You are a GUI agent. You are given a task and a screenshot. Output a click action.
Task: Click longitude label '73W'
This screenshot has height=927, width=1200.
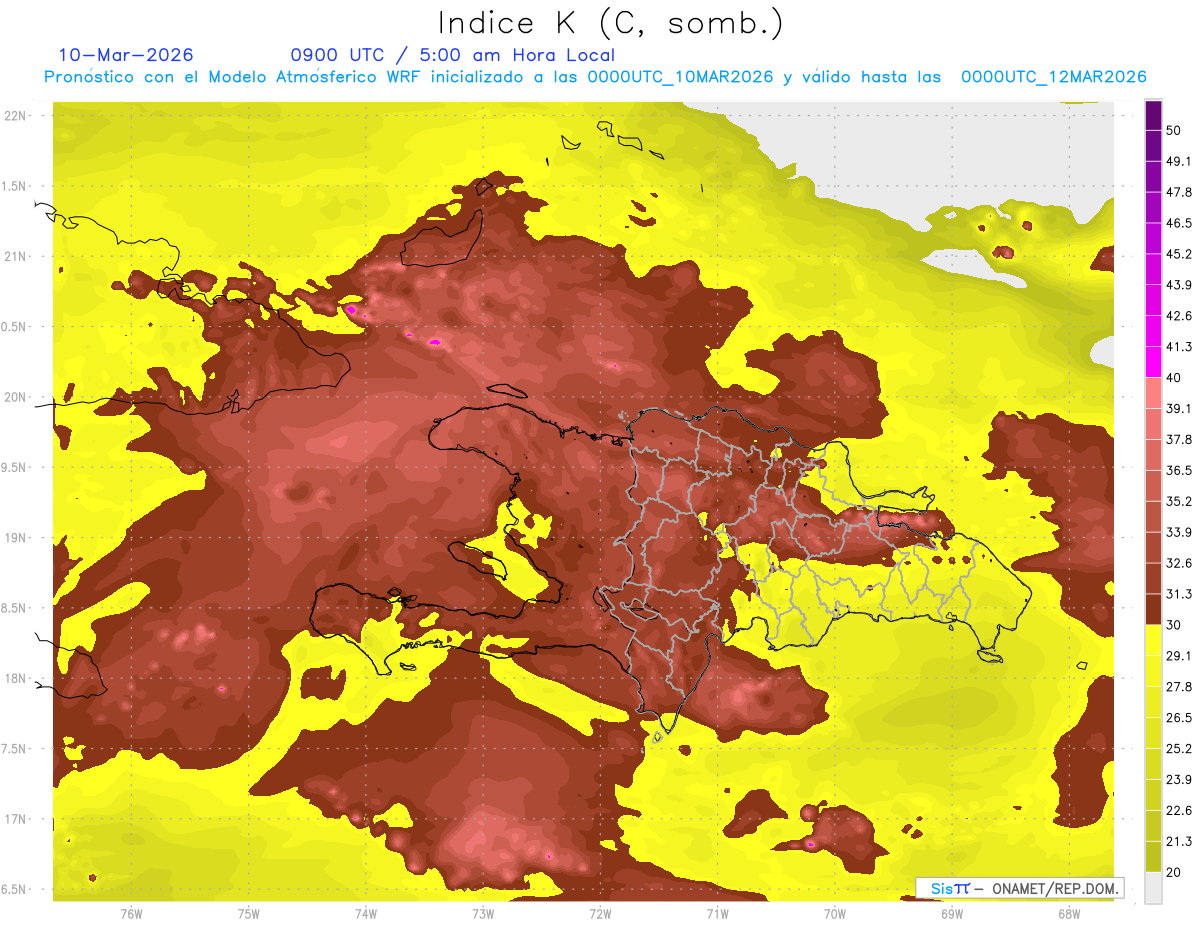[x=483, y=914]
